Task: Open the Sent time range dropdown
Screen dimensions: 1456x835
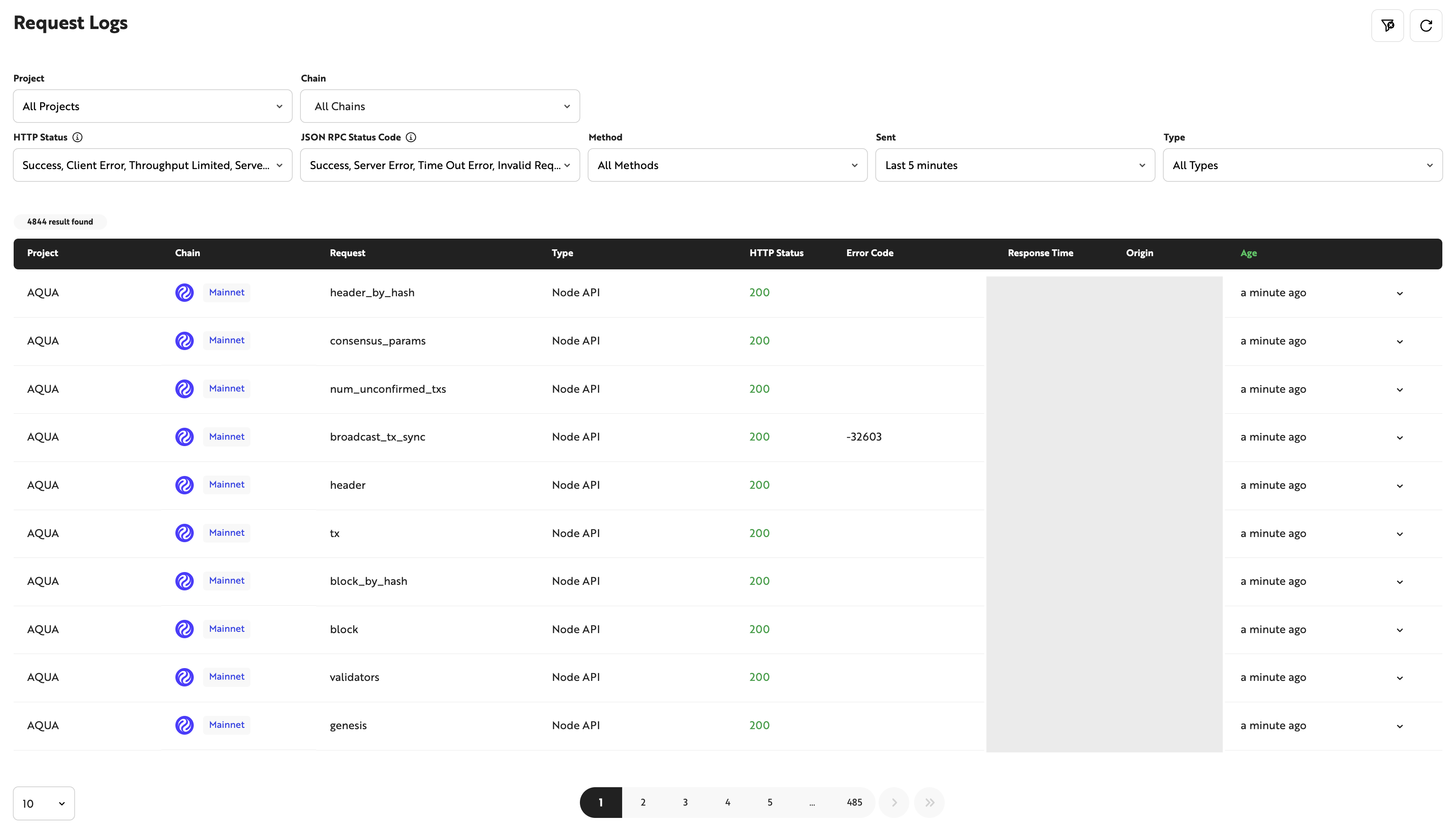Action: [x=1015, y=165]
